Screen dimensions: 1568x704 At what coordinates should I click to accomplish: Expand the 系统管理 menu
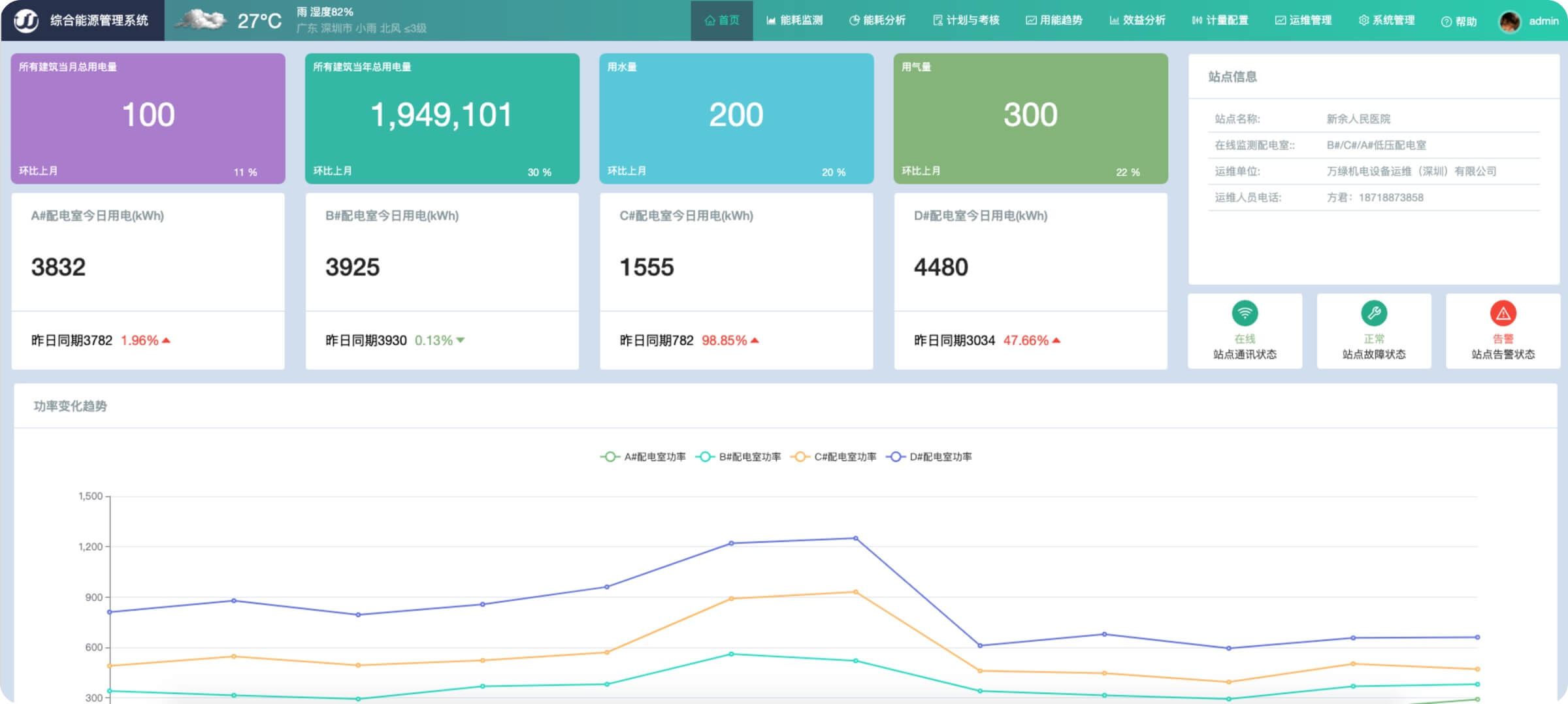1386,21
